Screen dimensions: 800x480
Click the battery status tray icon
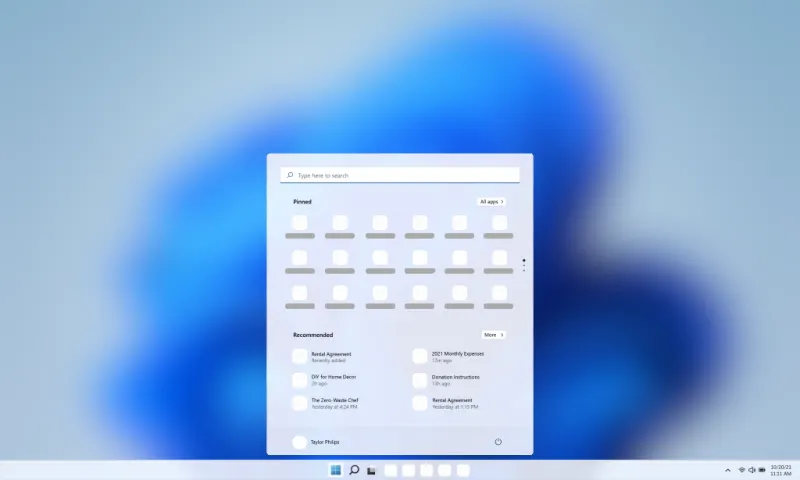[x=762, y=470]
